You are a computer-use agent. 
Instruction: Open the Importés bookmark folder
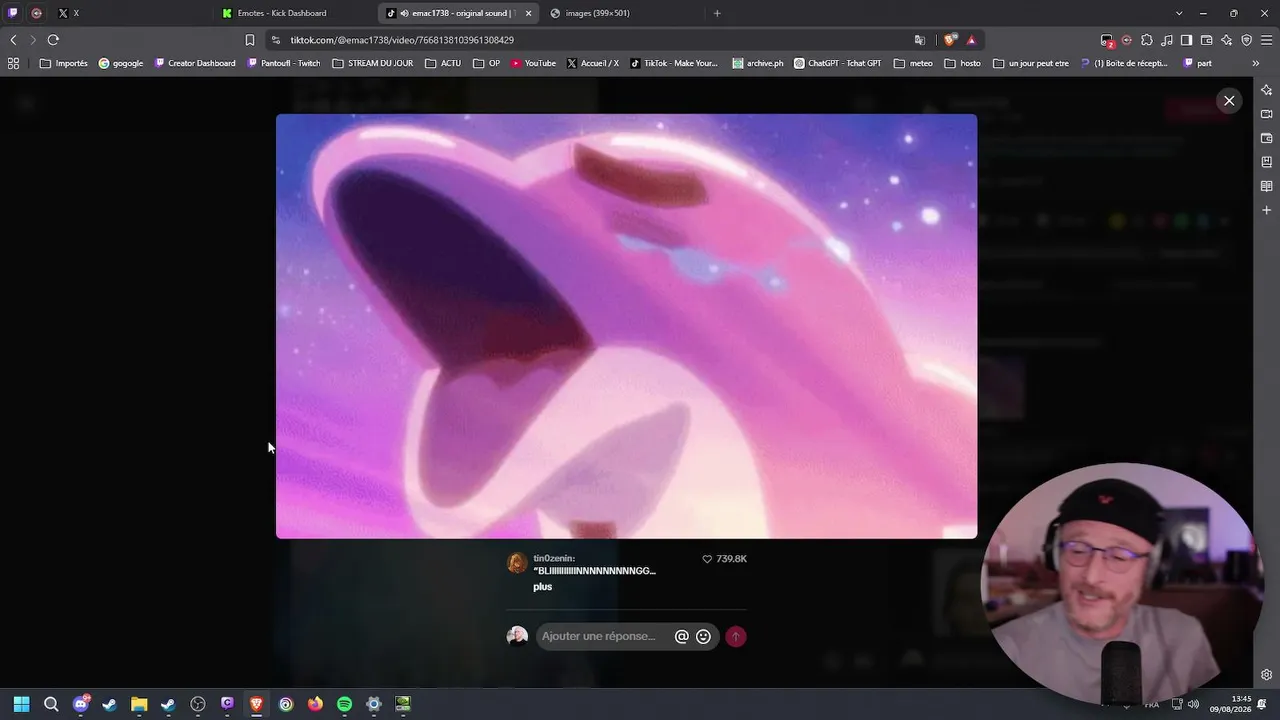tap(63, 63)
